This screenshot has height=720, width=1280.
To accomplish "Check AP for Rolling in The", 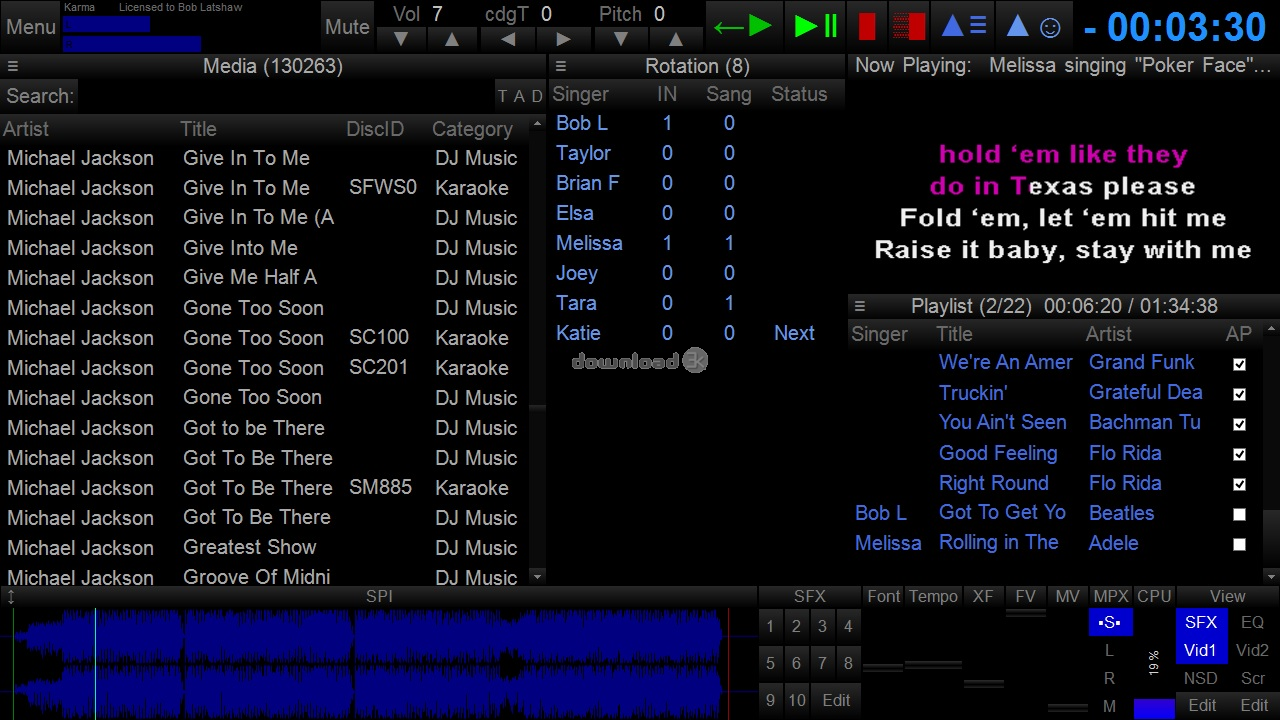I will click(1239, 544).
